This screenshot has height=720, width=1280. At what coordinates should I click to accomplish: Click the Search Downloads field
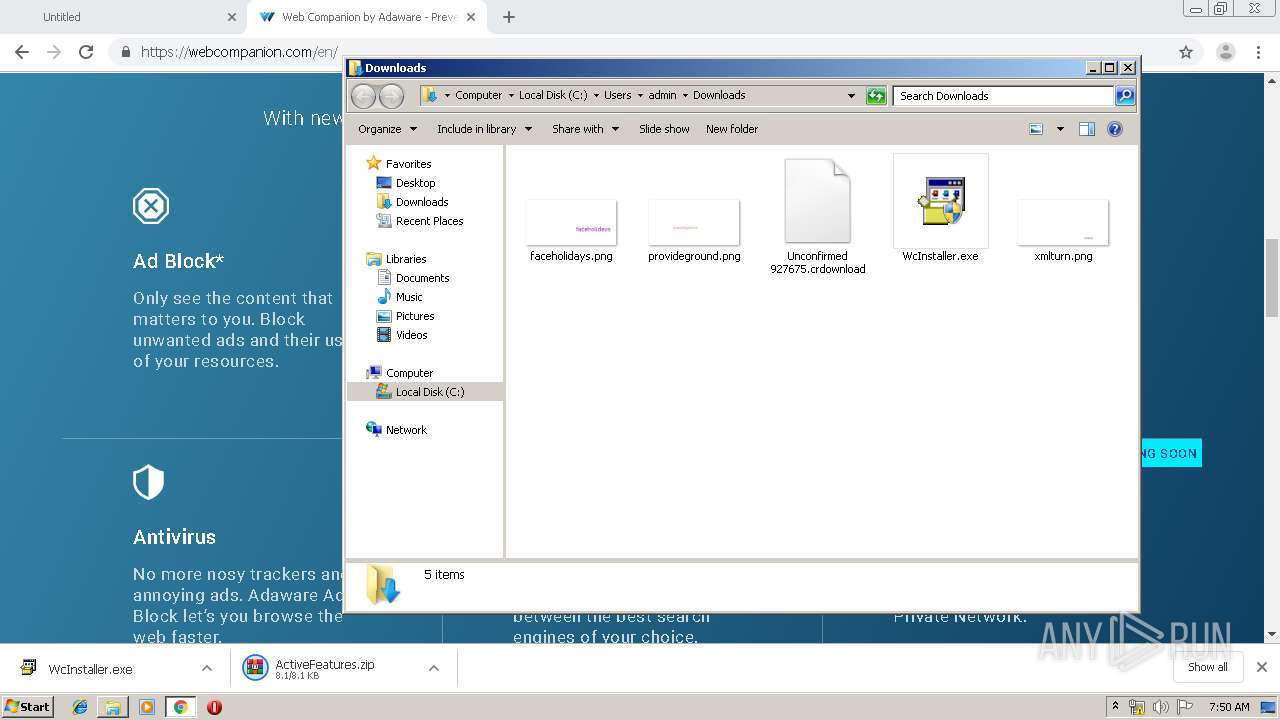point(1003,96)
